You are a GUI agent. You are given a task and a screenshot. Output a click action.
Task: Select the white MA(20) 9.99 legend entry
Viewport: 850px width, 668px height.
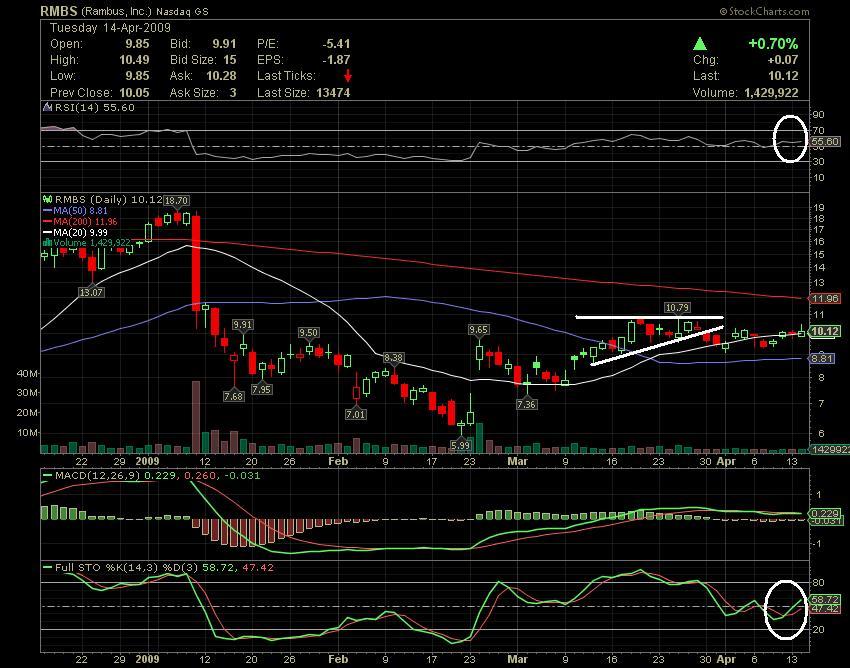pyautogui.click(x=75, y=232)
